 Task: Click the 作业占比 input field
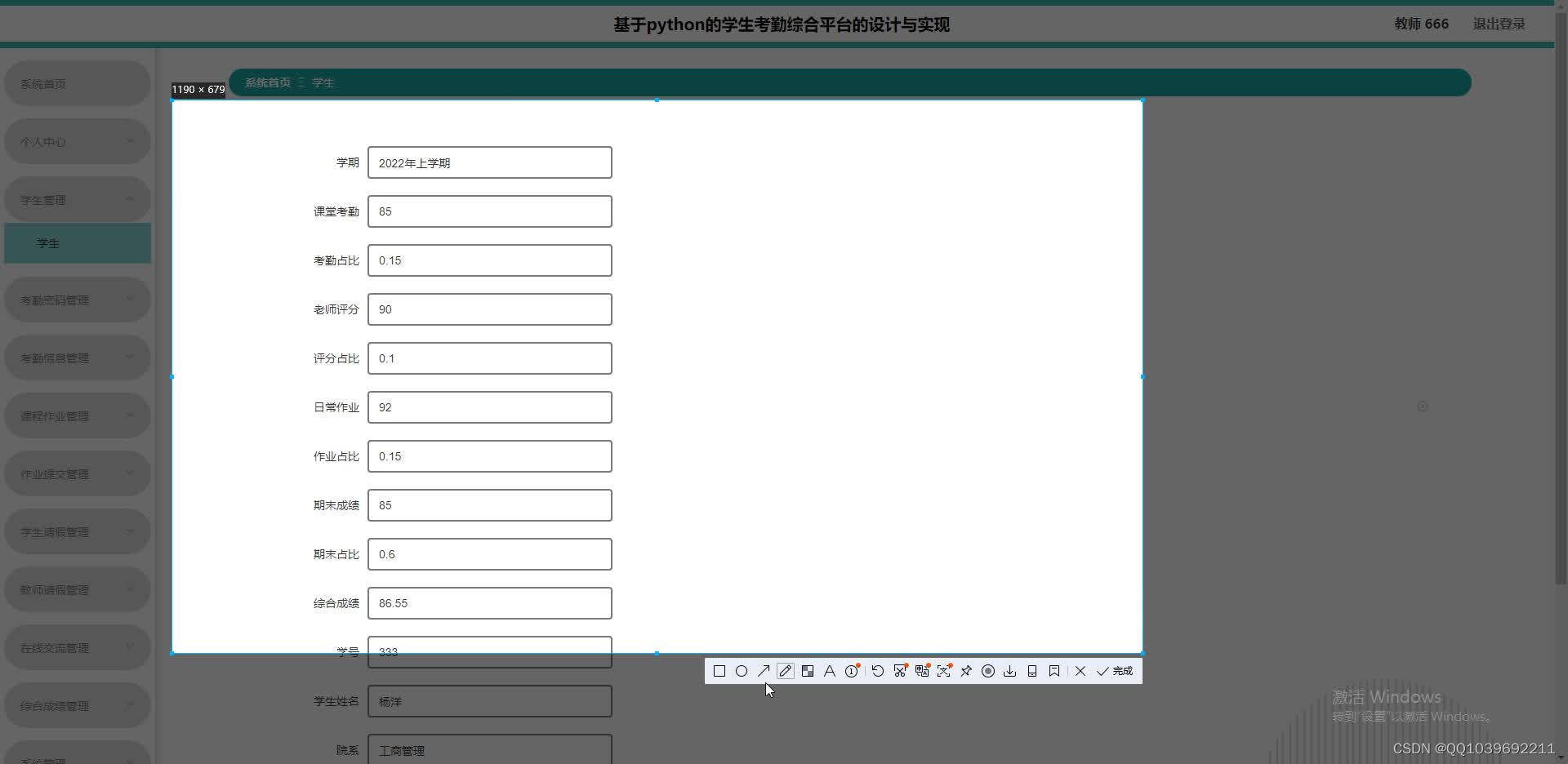click(490, 456)
